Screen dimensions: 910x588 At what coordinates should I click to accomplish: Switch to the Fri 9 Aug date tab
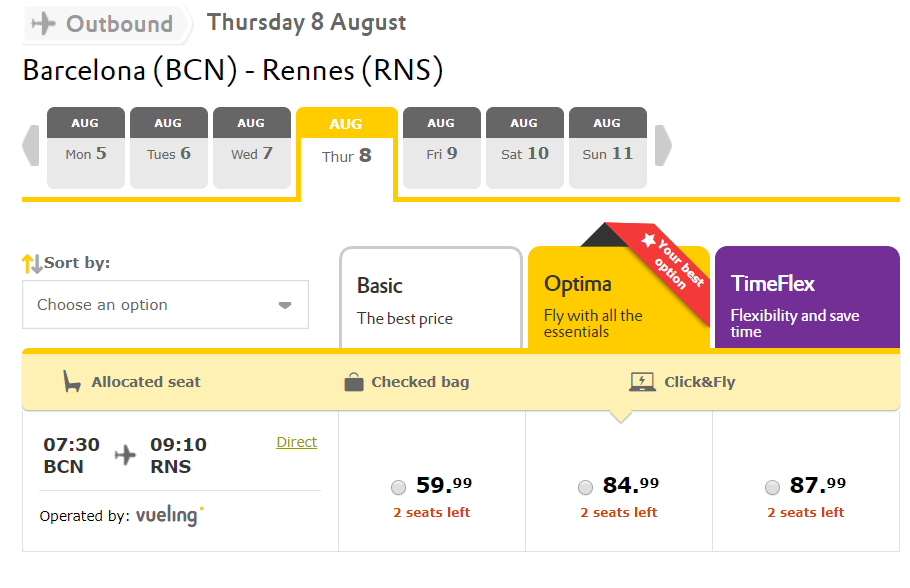coord(441,147)
